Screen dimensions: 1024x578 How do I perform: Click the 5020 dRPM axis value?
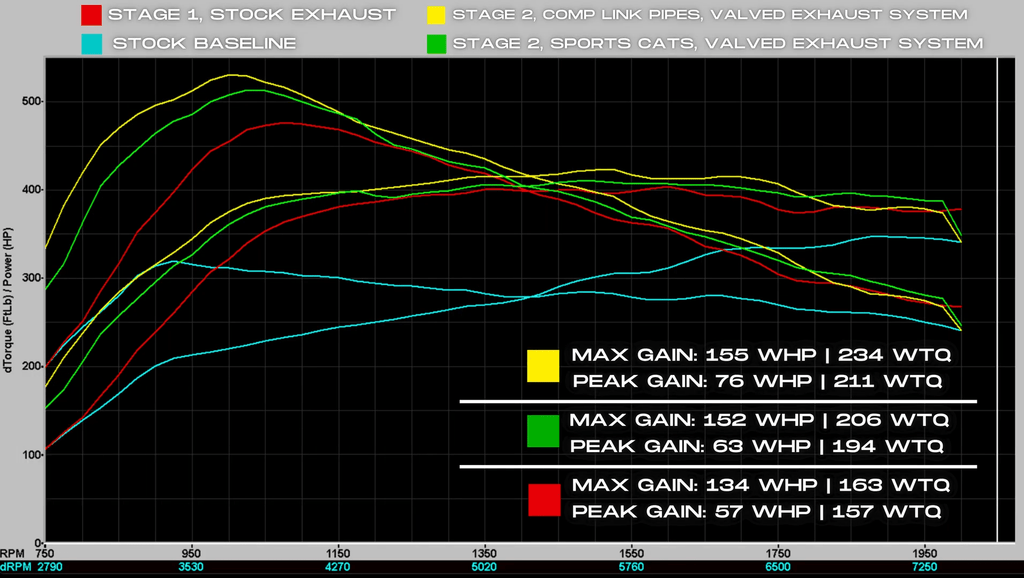click(x=484, y=567)
